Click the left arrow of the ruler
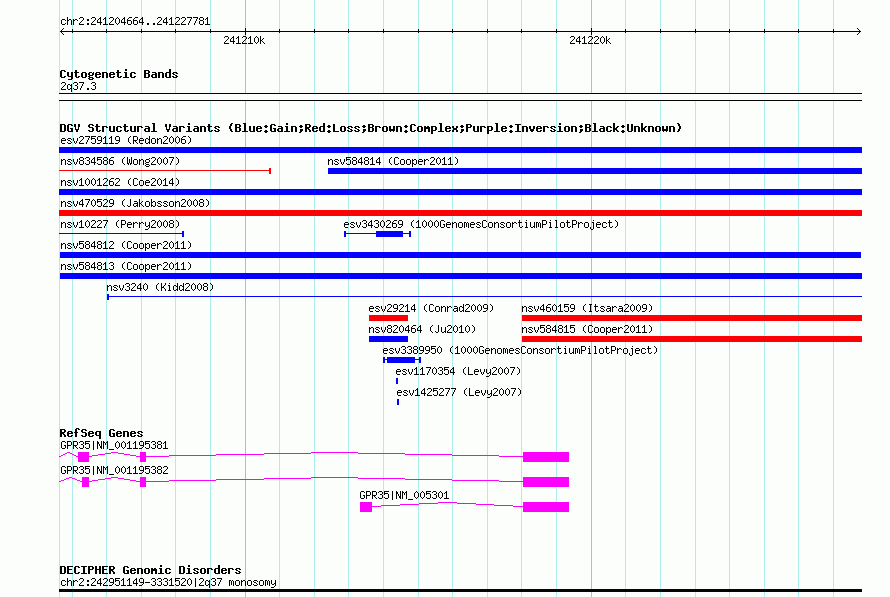 pyautogui.click(x=63, y=32)
